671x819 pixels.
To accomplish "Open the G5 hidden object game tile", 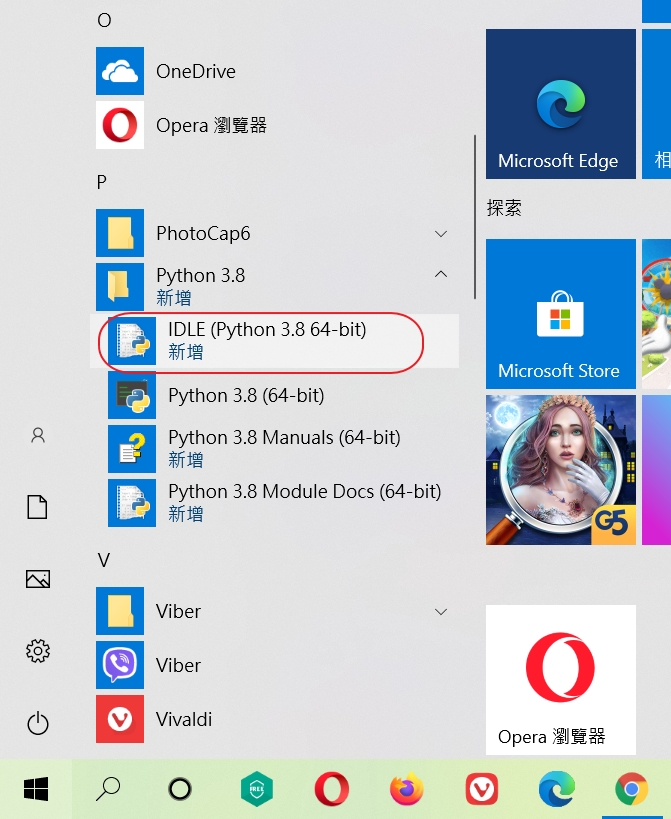I will pos(560,470).
